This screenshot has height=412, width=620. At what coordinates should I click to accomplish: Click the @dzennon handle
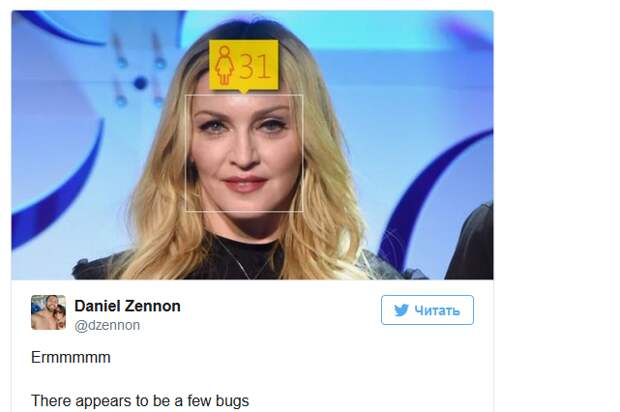pyautogui.click(x=107, y=325)
